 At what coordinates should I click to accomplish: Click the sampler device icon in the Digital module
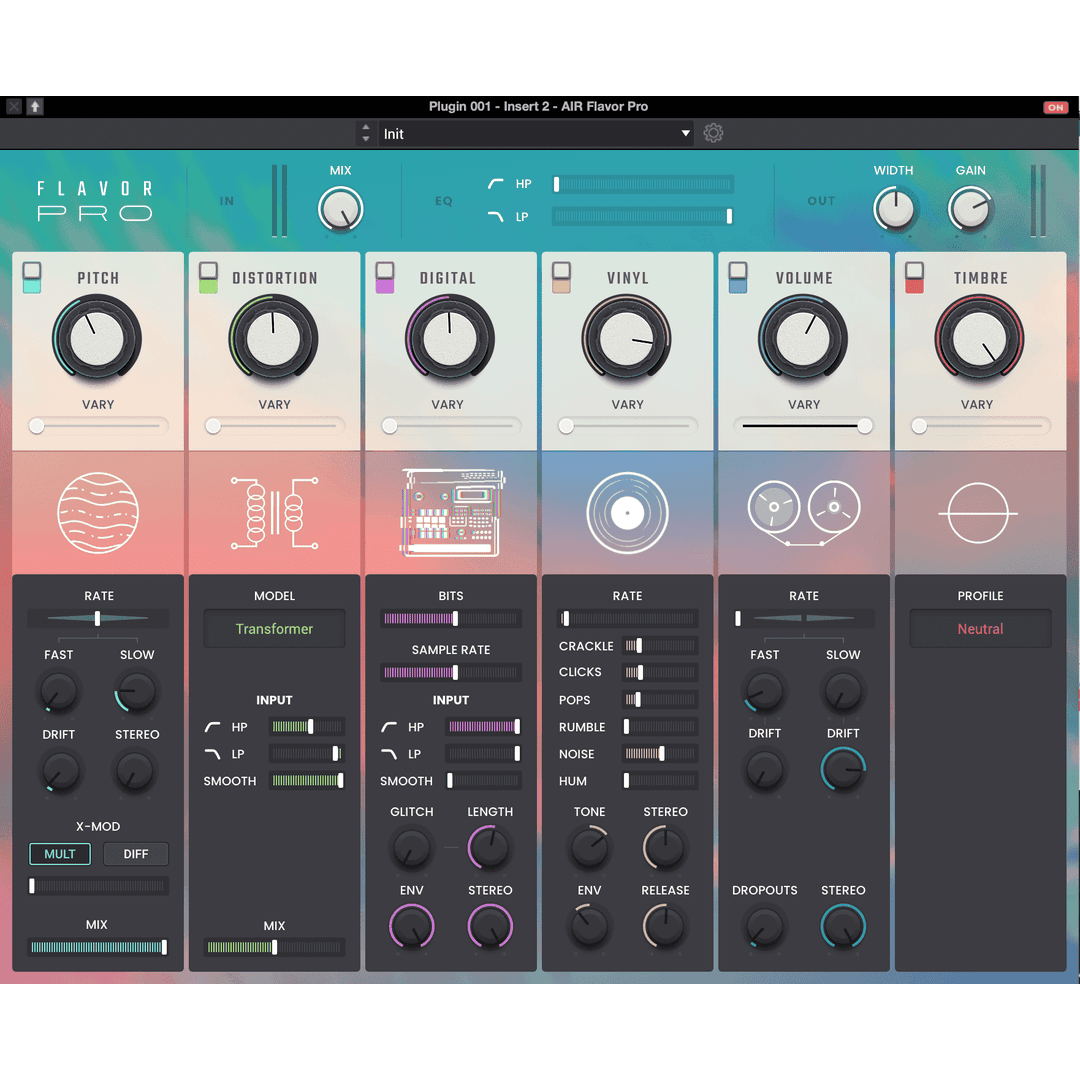[450, 513]
